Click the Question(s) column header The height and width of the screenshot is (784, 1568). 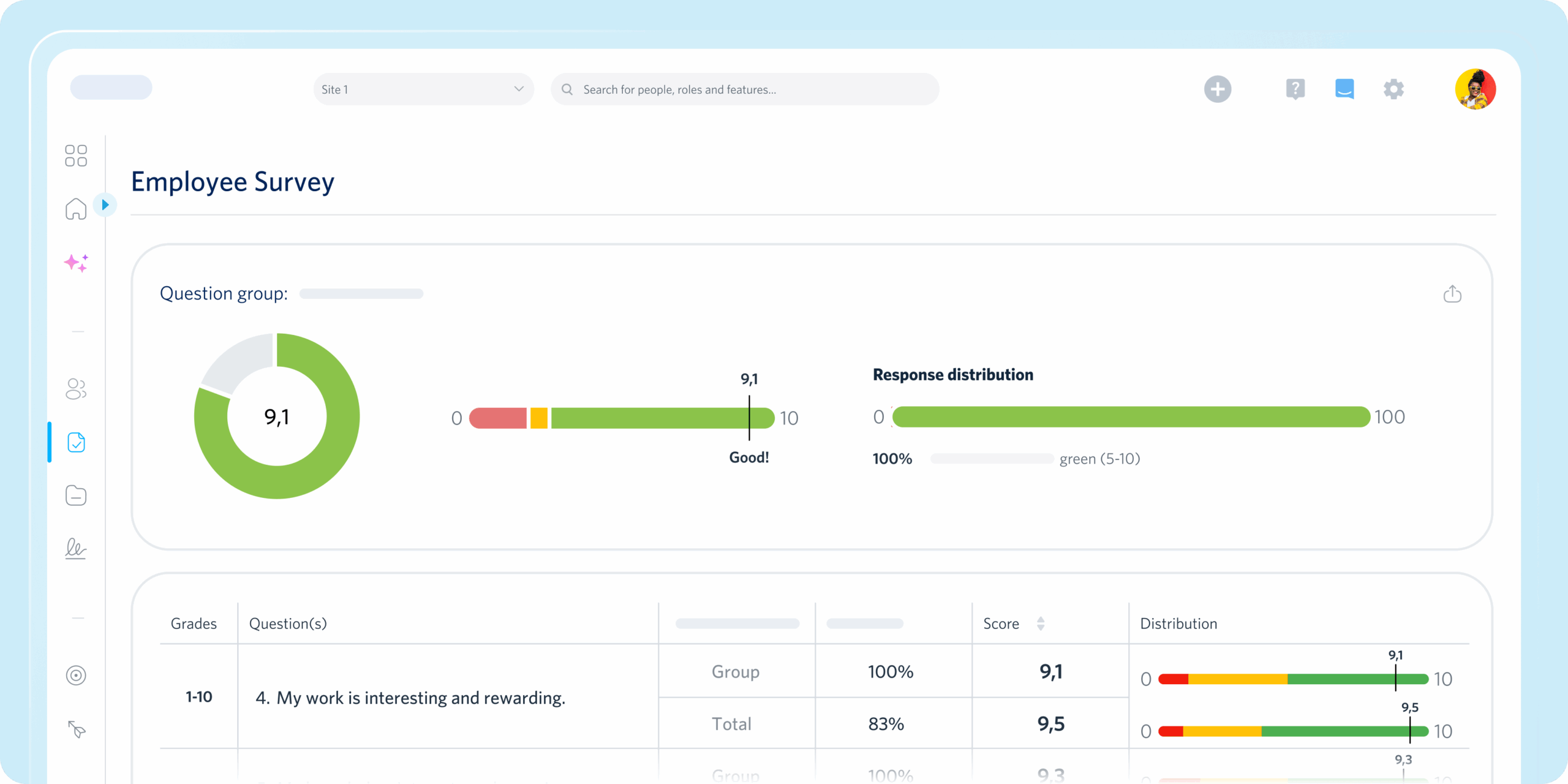tap(288, 624)
